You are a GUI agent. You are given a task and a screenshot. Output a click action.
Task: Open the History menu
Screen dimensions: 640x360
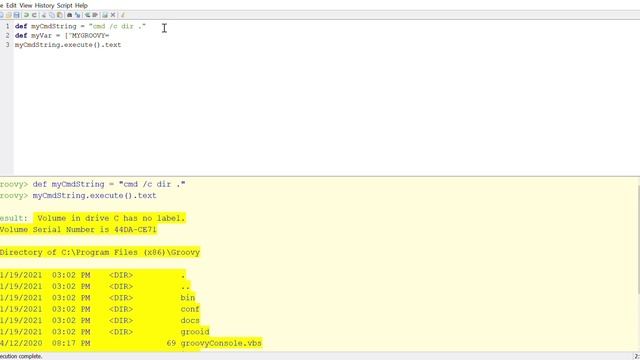44,5
